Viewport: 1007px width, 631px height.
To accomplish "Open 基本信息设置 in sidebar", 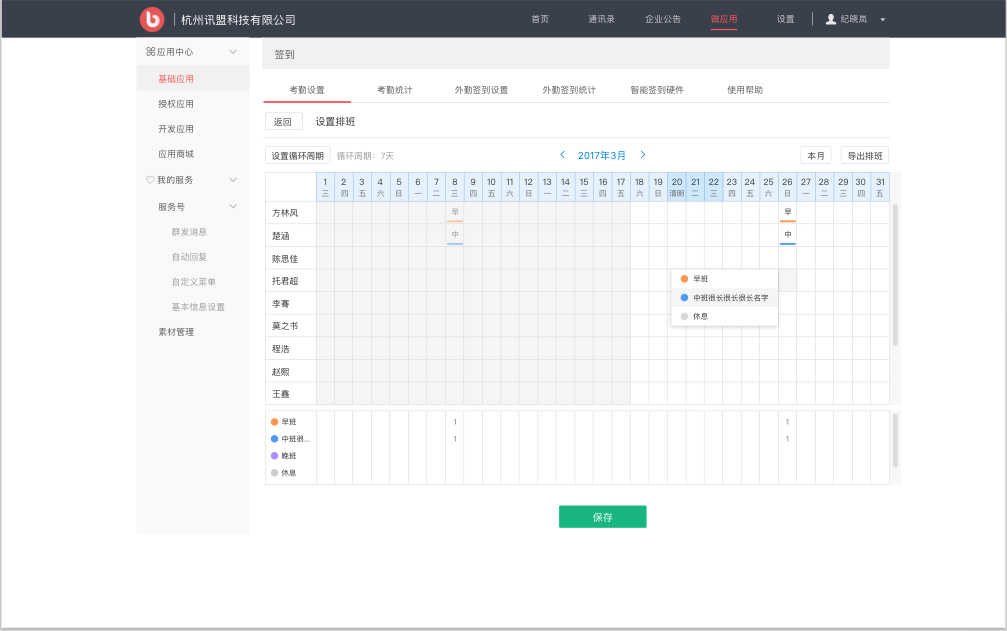I will [198, 307].
